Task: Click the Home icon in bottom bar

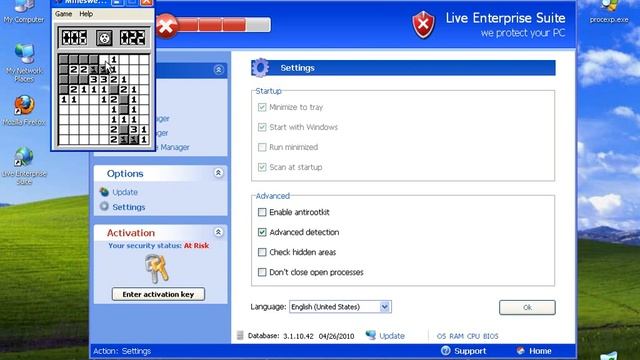Action: (x=520, y=351)
